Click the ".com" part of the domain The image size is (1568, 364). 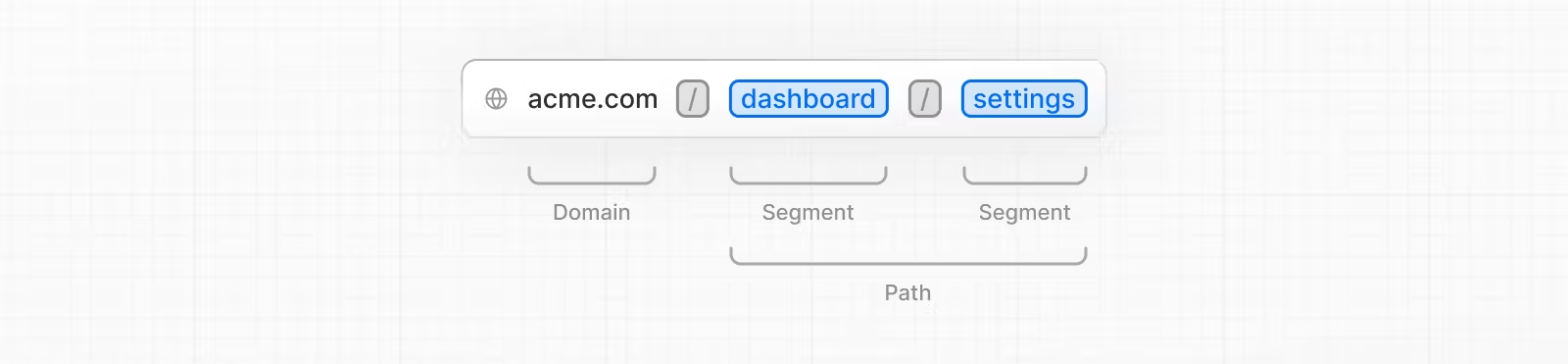click(627, 99)
